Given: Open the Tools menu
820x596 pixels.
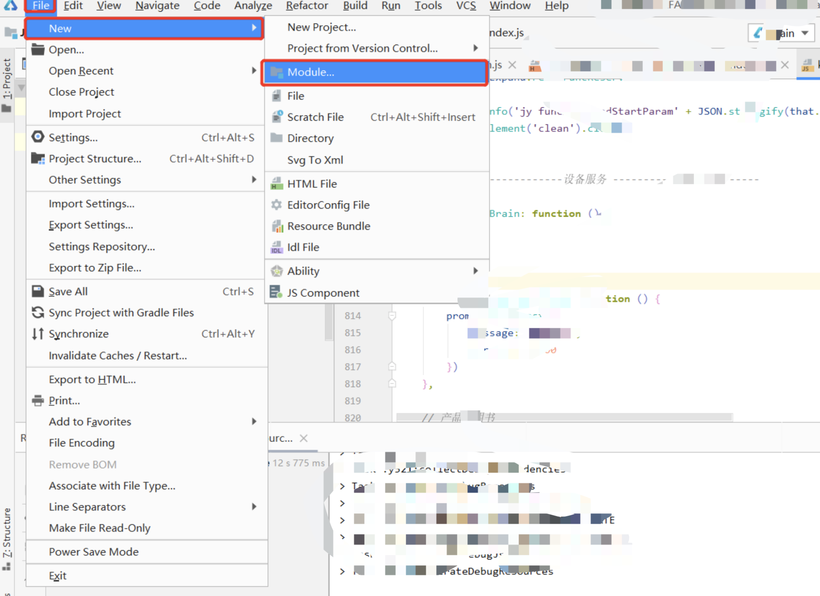Looking at the screenshot, I should point(428,6).
